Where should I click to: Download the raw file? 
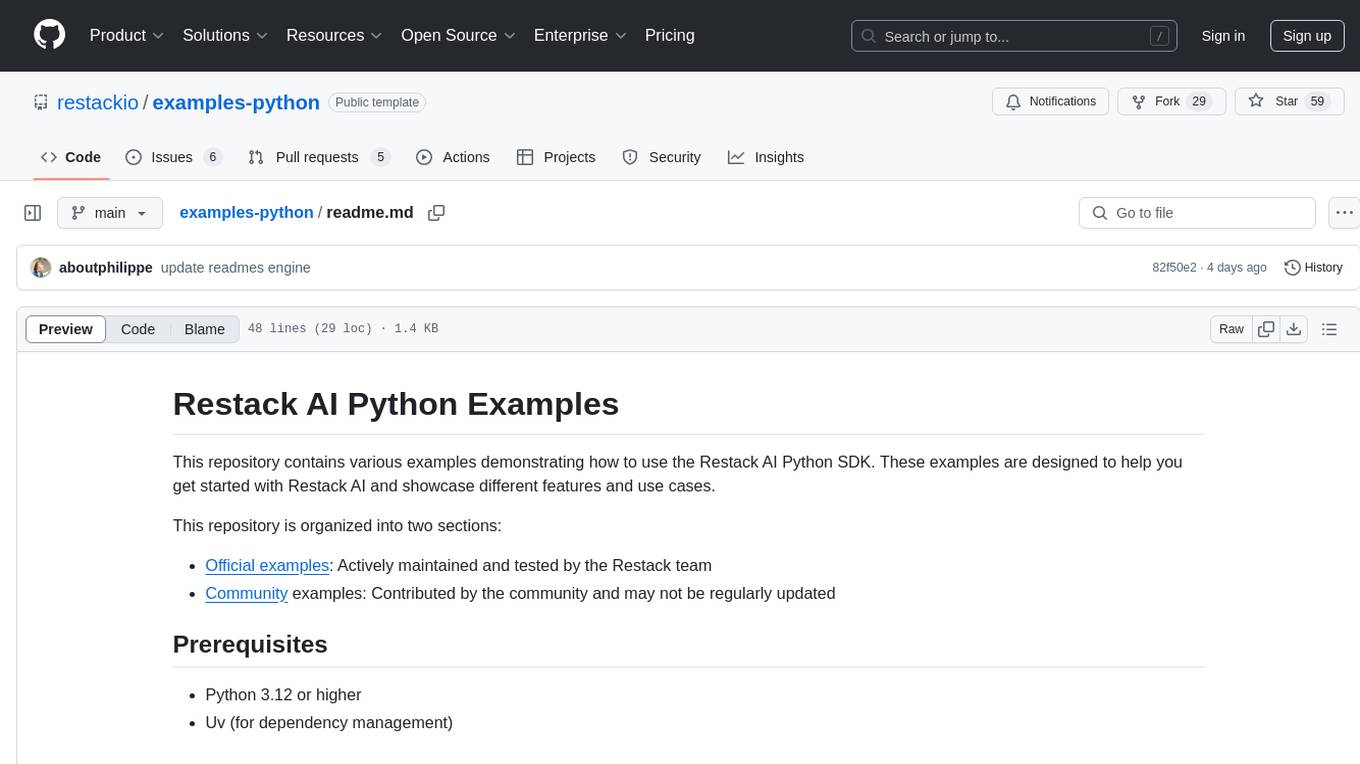1294,329
